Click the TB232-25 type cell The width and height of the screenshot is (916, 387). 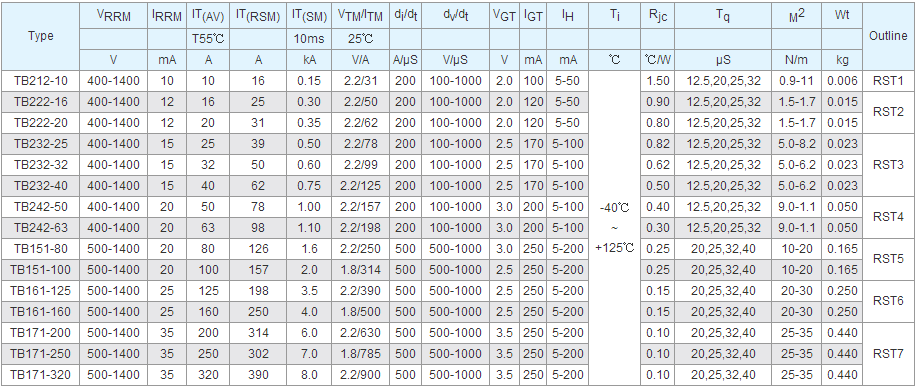[x=40, y=144]
